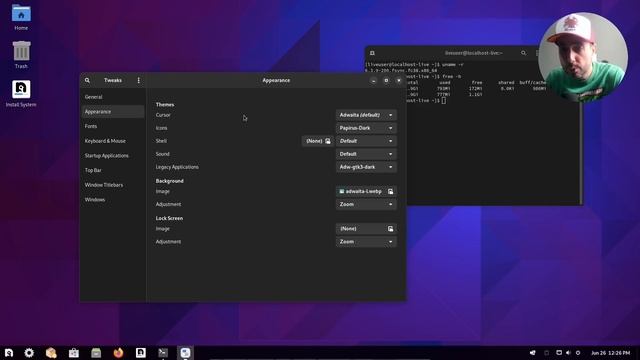Open the Tweaks three-dot menu

pyautogui.click(x=139, y=80)
